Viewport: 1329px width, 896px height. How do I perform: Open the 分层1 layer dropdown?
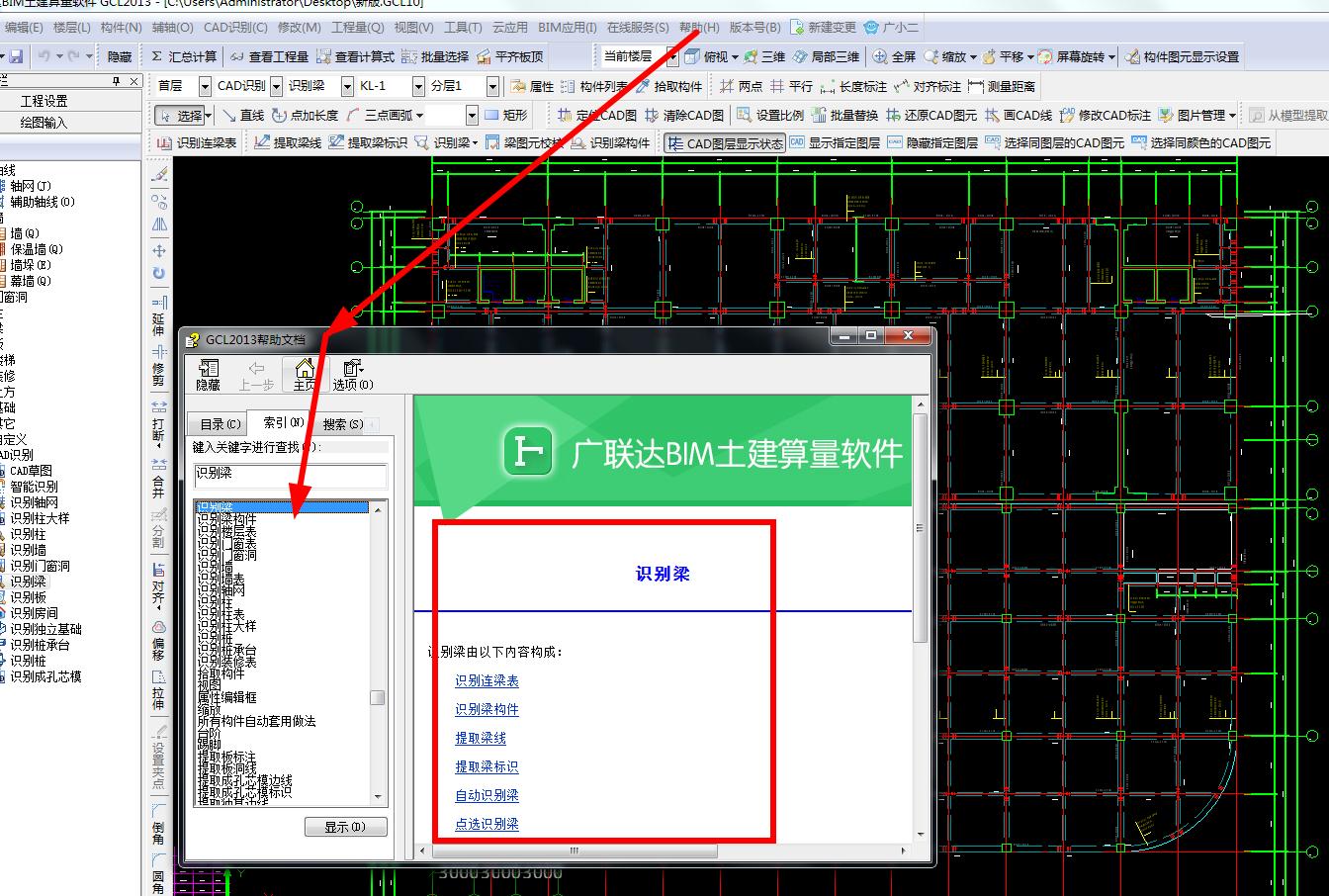point(490,86)
